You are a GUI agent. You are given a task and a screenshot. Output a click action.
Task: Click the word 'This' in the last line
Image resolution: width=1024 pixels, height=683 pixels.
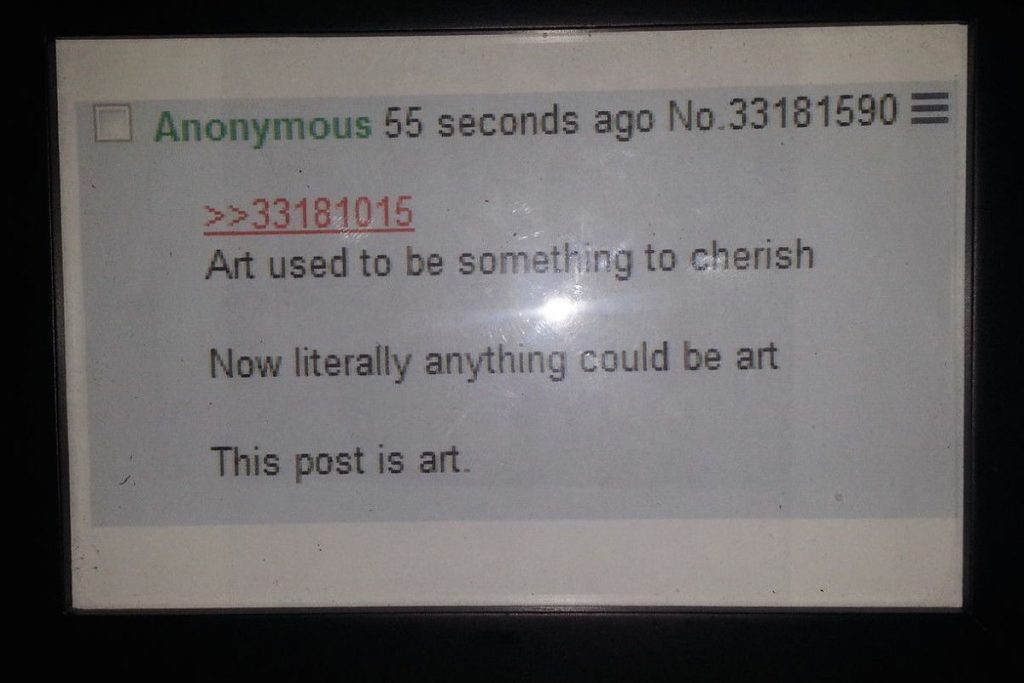point(245,461)
